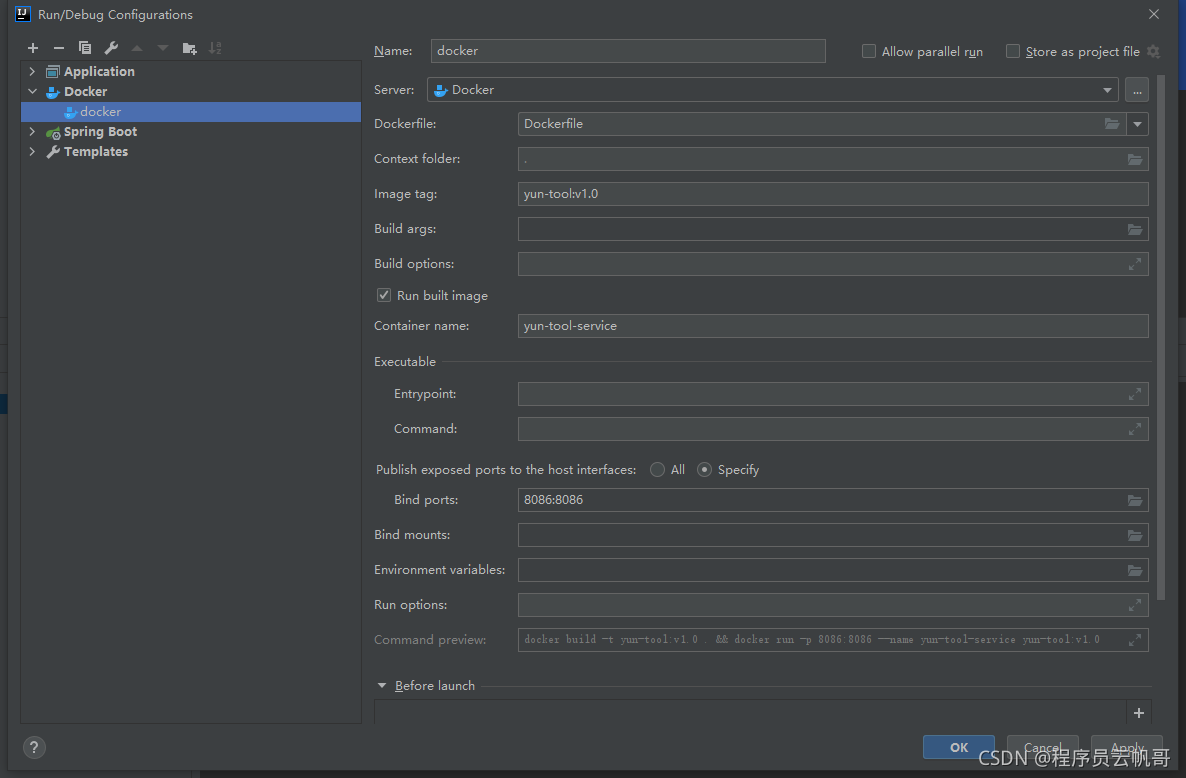The height and width of the screenshot is (778, 1186).
Task: Move configuration down arrow
Action: tap(163, 48)
